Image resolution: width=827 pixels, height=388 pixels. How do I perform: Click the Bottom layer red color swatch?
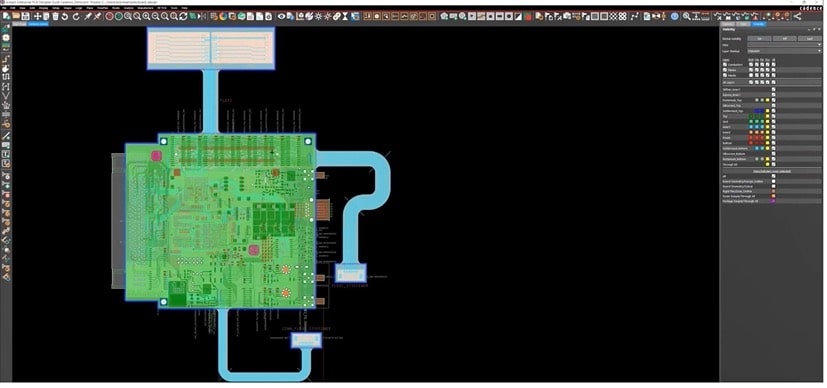coord(751,142)
